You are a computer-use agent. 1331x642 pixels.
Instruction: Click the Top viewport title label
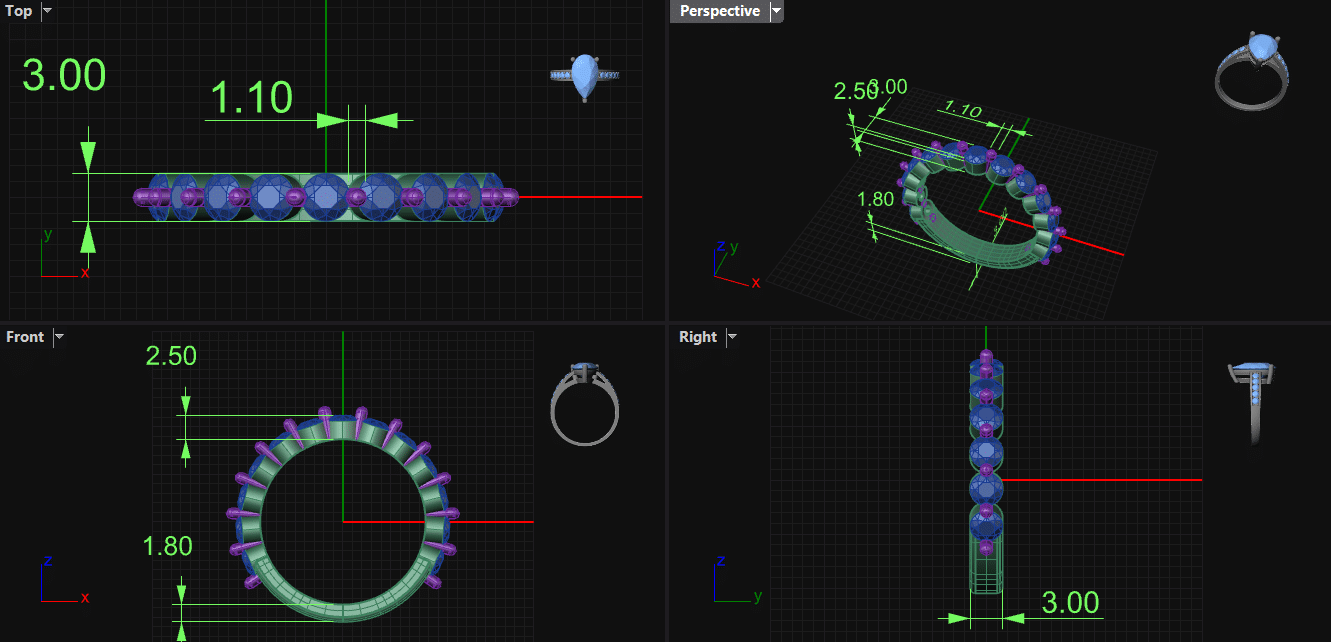click(x=19, y=11)
